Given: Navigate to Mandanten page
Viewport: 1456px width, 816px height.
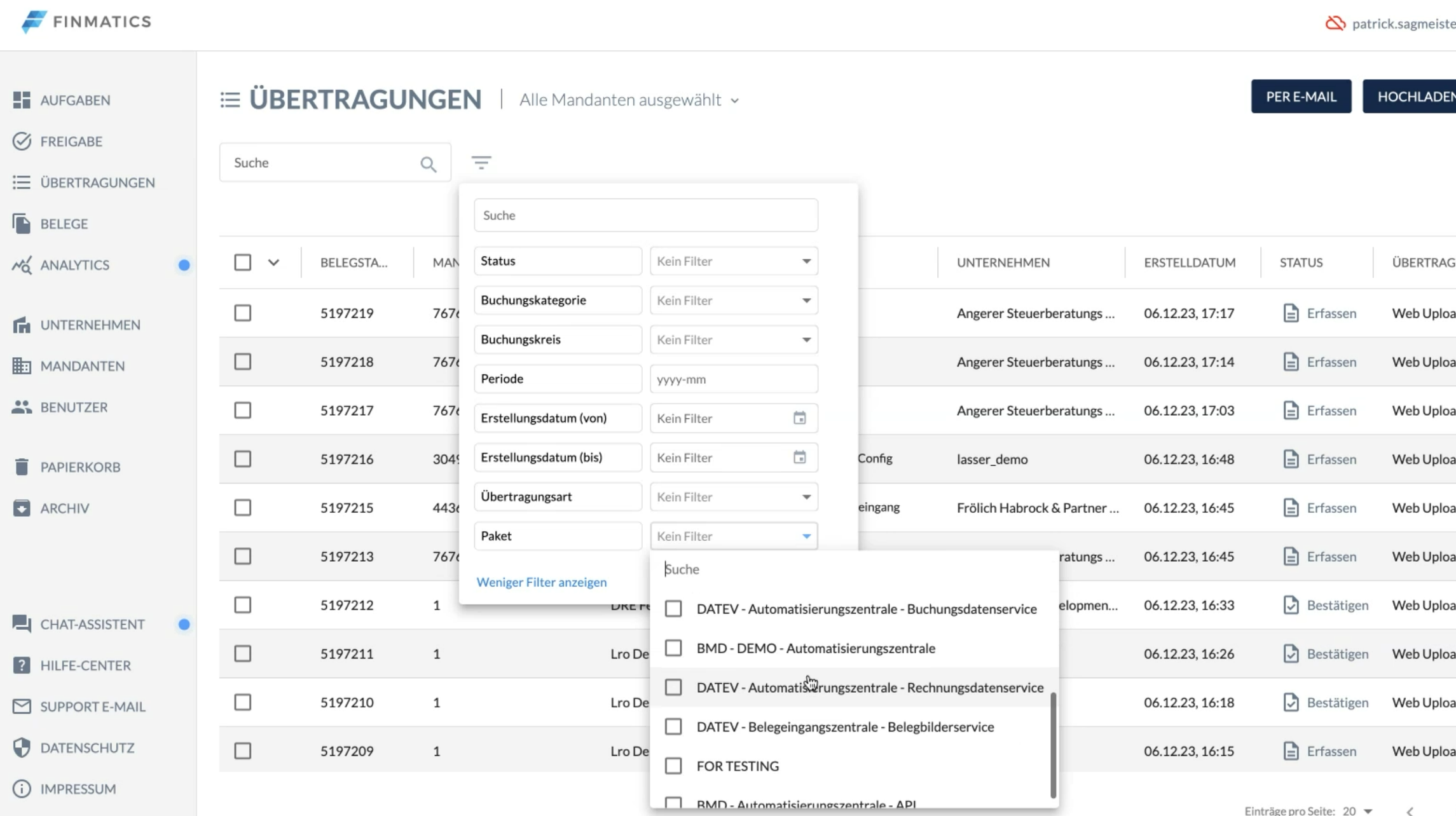Looking at the screenshot, I should [82, 366].
